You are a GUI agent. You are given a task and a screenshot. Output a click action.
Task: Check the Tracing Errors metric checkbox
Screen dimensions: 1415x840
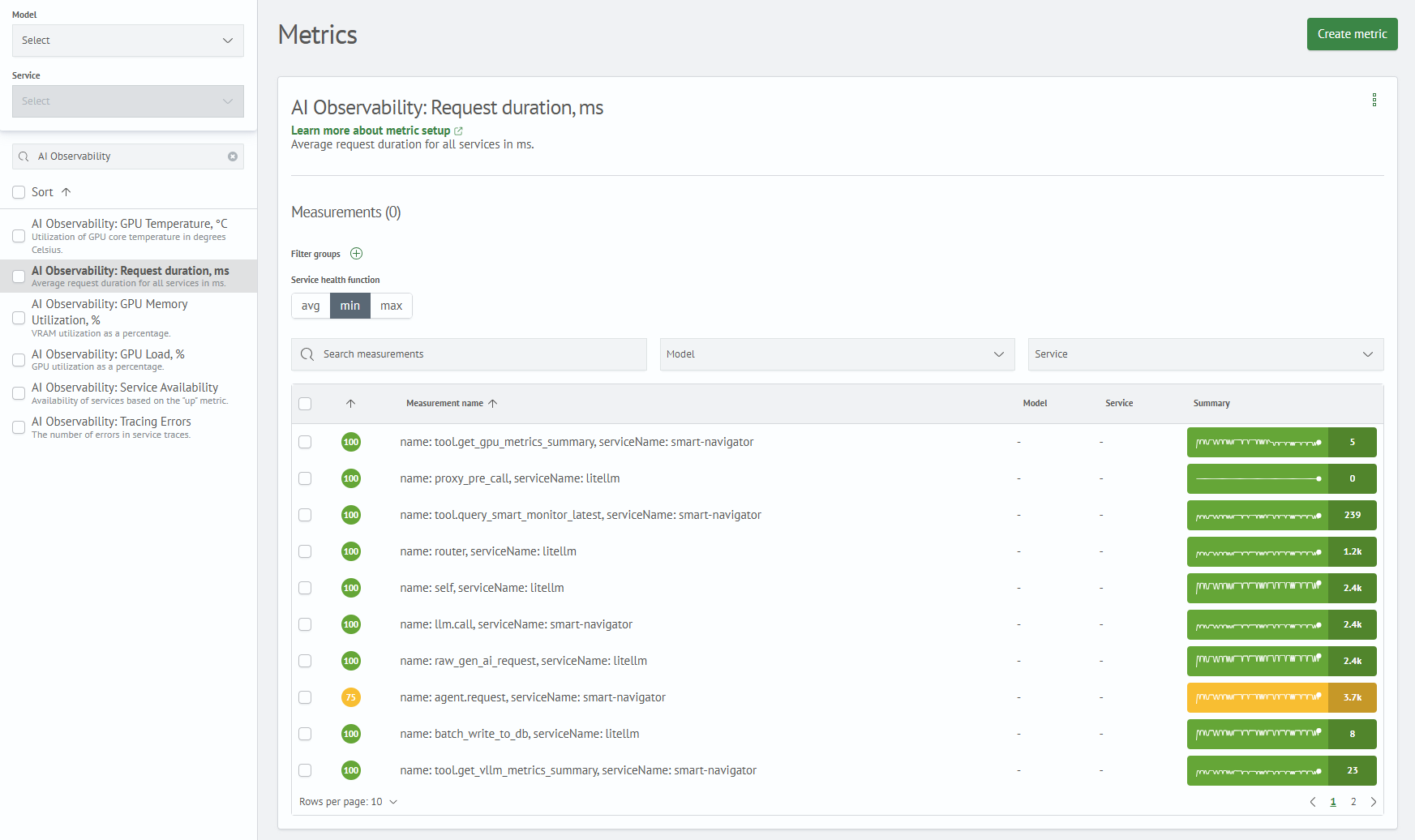[x=19, y=427]
